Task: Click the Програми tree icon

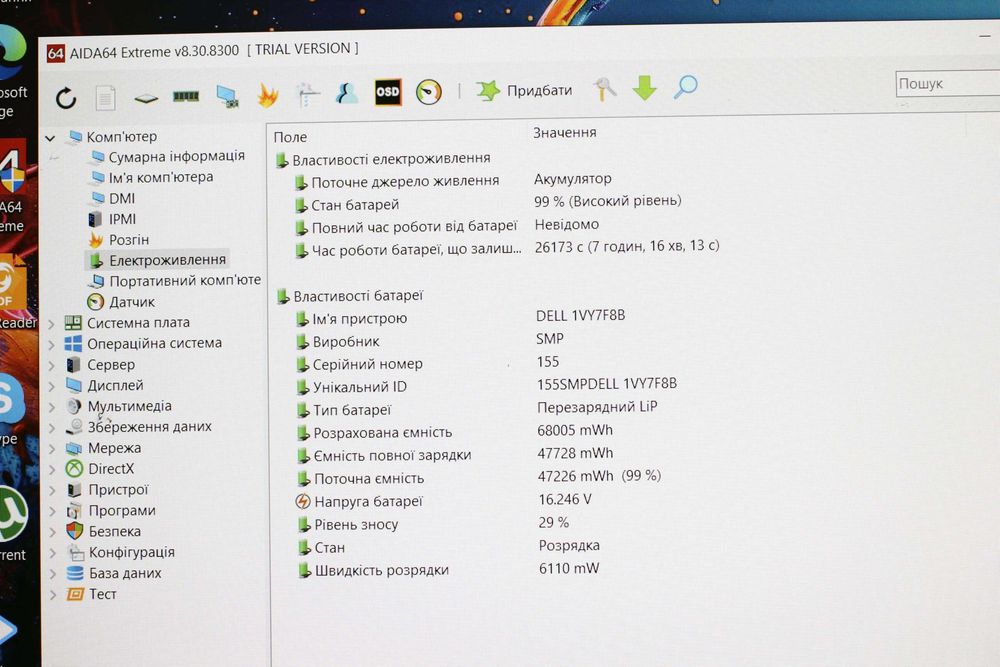Action: coord(75,511)
